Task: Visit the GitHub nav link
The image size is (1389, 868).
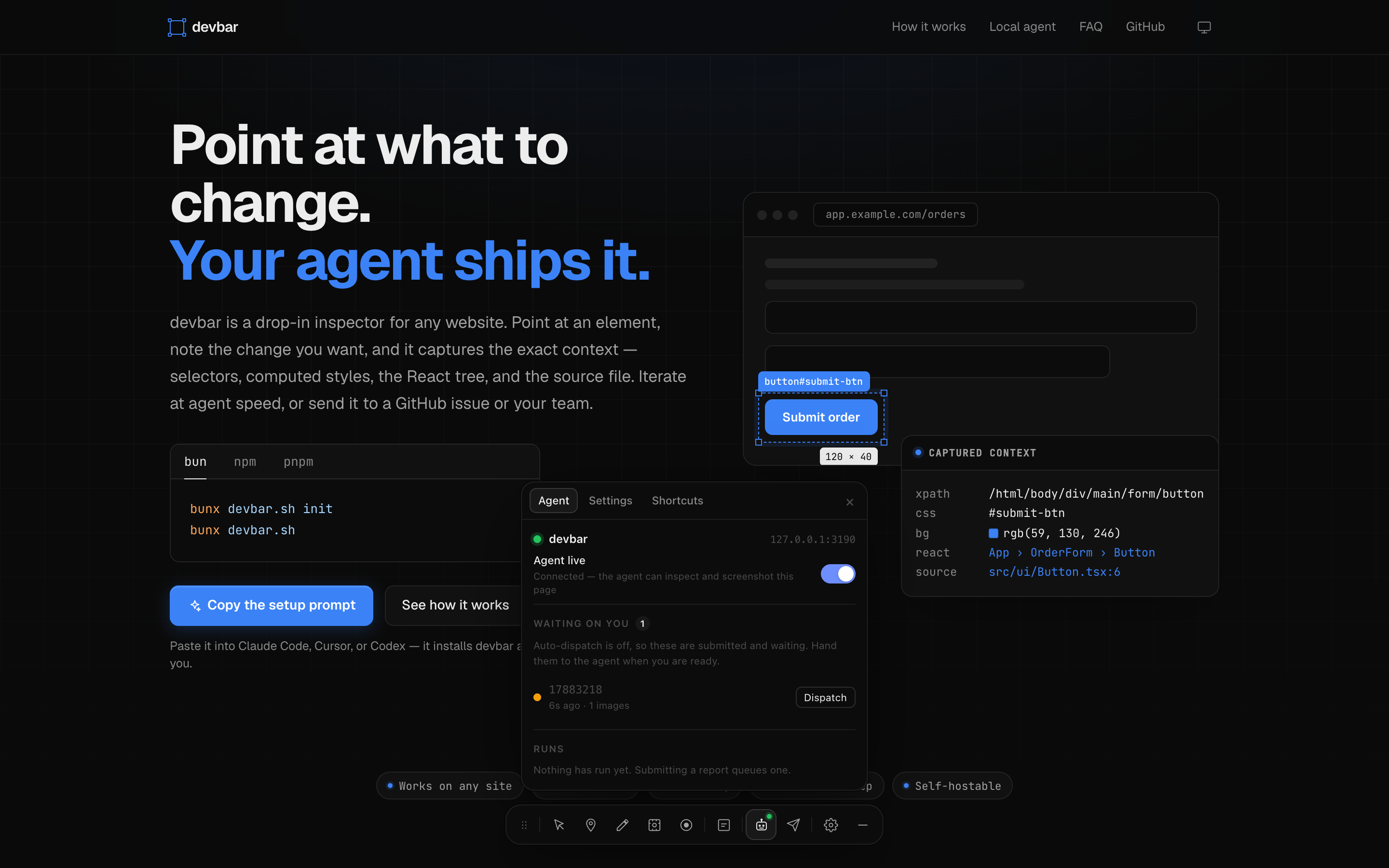Action: point(1144,27)
